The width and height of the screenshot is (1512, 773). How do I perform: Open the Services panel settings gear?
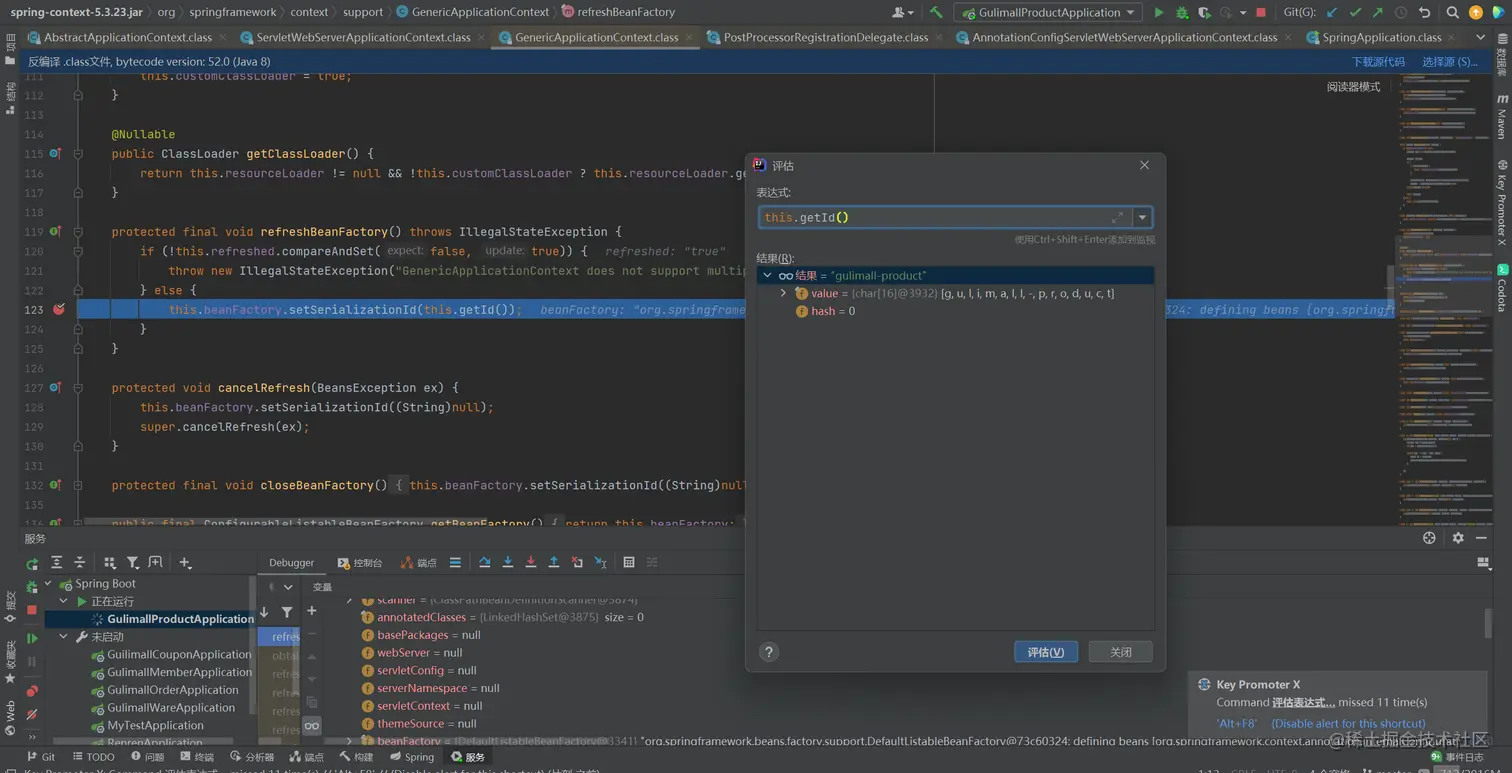[1458, 538]
